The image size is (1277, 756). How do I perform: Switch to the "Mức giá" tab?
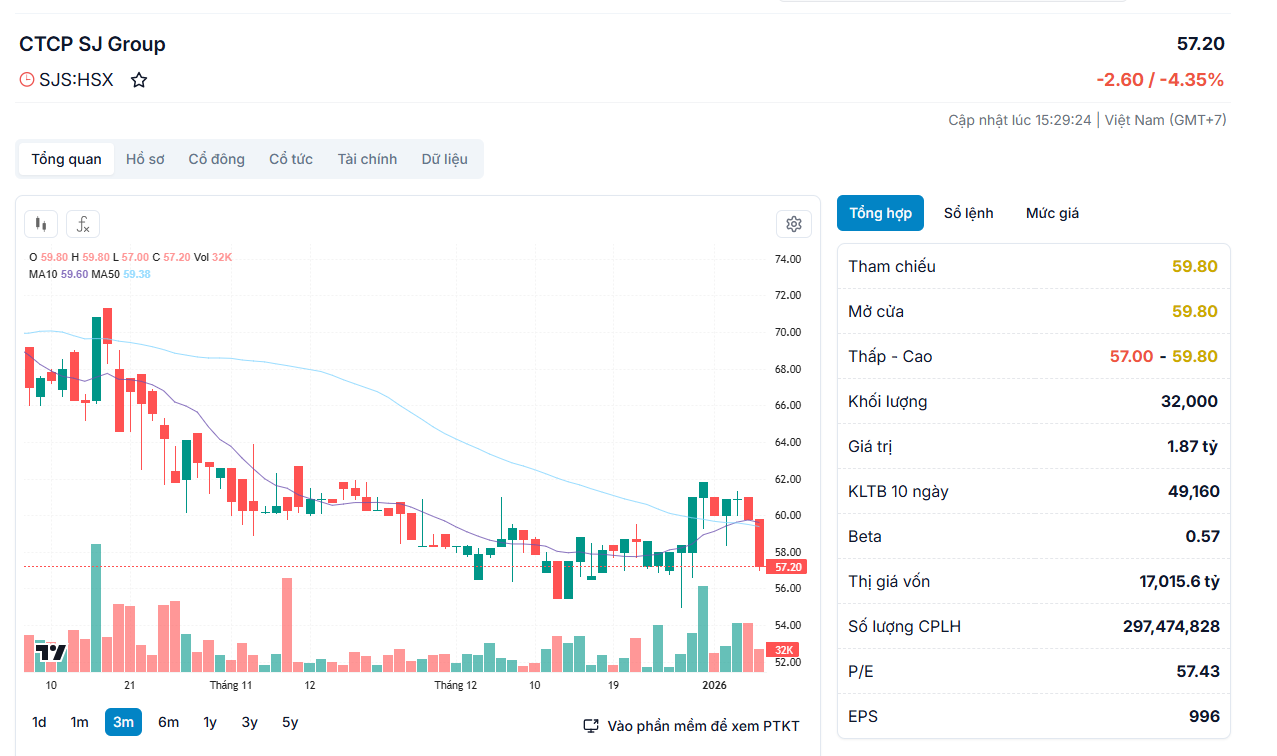tap(1051, 212)
